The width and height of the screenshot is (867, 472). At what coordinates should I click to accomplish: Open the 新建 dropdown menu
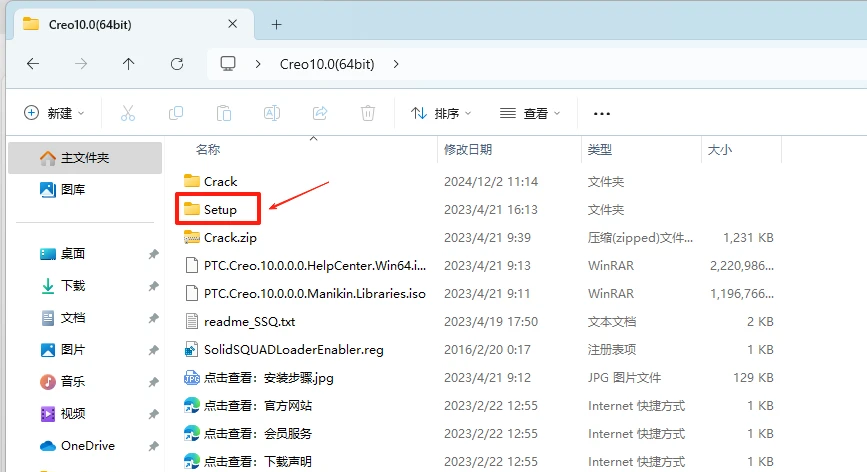coord(54,113)
